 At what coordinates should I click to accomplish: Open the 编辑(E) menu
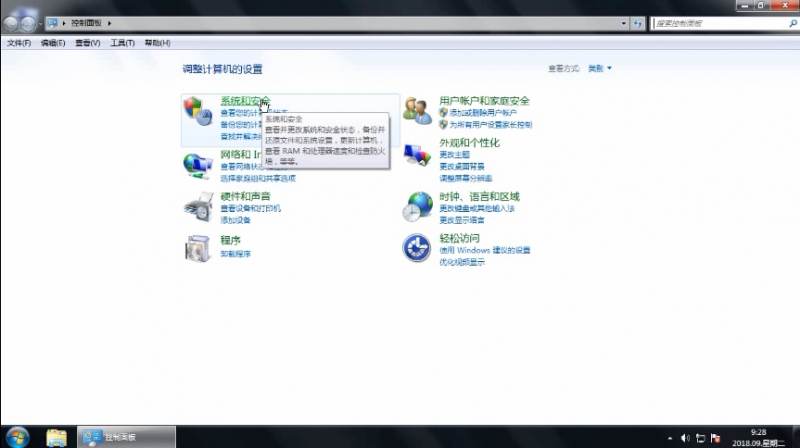[x=53, y=43]
